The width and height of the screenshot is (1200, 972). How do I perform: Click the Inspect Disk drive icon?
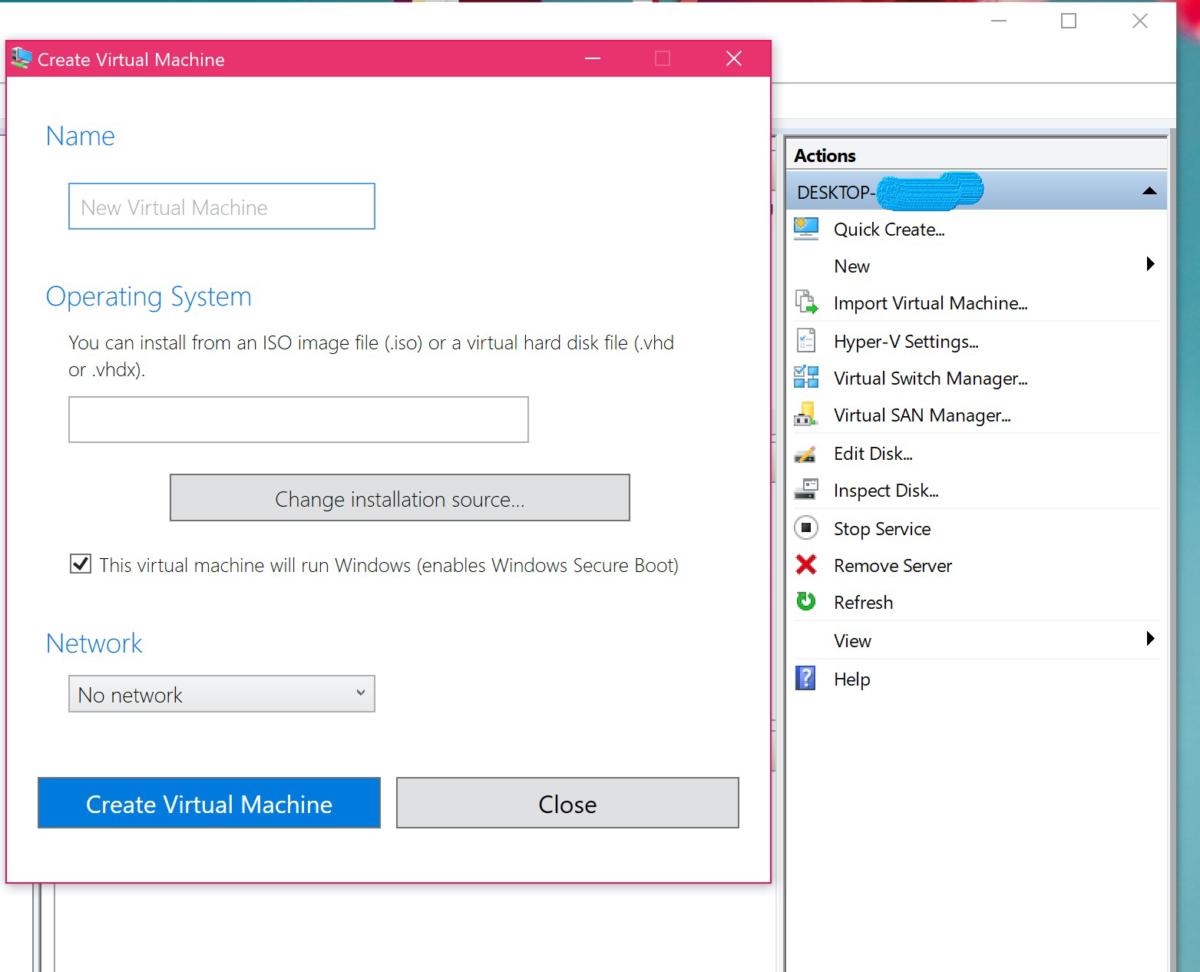pyautogui.click(x=806, y=491)
